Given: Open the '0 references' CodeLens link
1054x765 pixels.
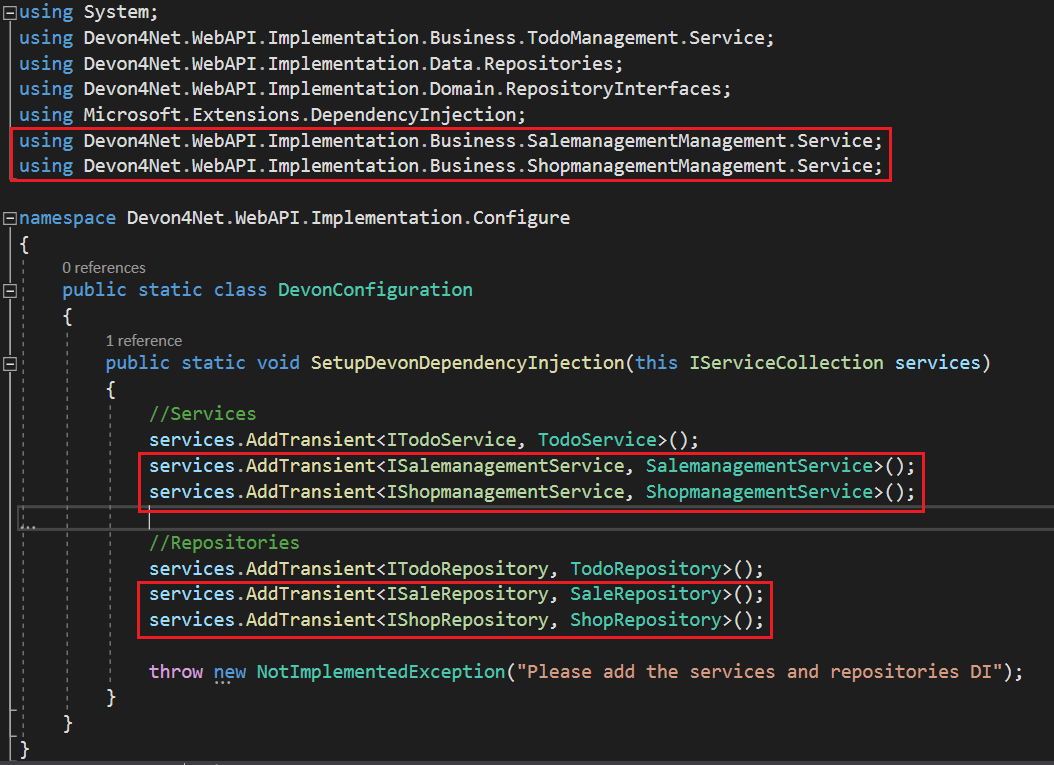Looking at the screenshot, I should (x=103, y=267).
